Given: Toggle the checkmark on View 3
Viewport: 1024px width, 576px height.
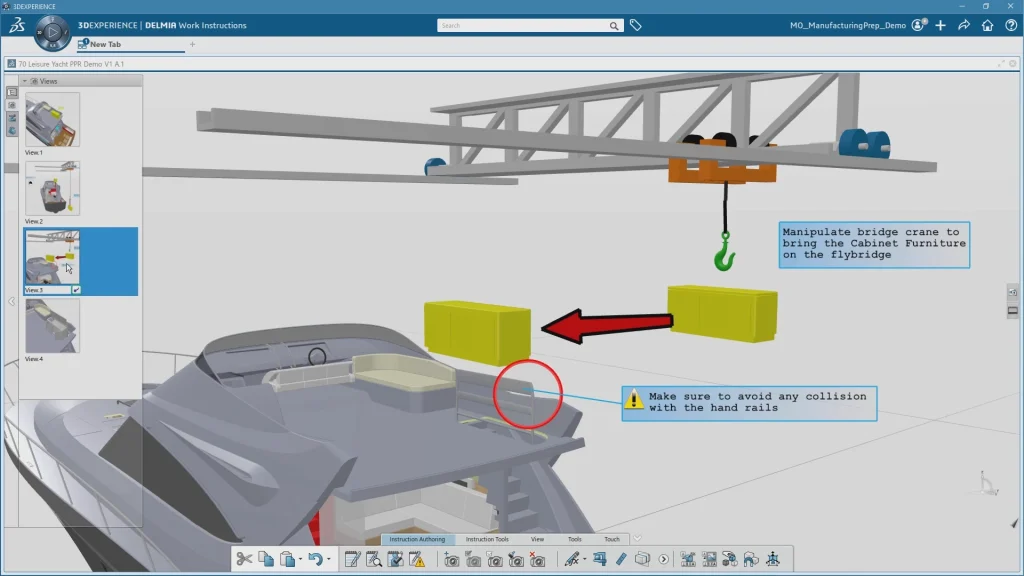Looking at the screenshot, I should pyautogui.click(x=76, y=289).
